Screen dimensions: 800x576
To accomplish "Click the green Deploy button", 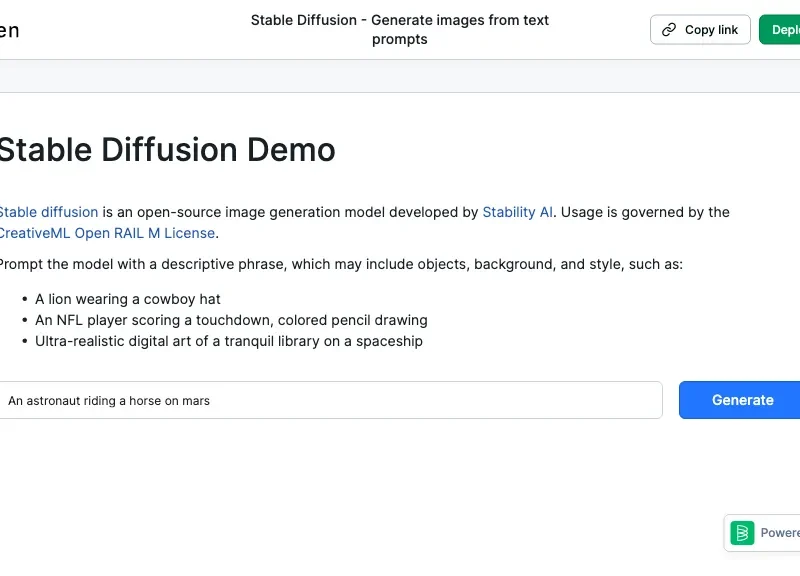I will tap(782, 30).
